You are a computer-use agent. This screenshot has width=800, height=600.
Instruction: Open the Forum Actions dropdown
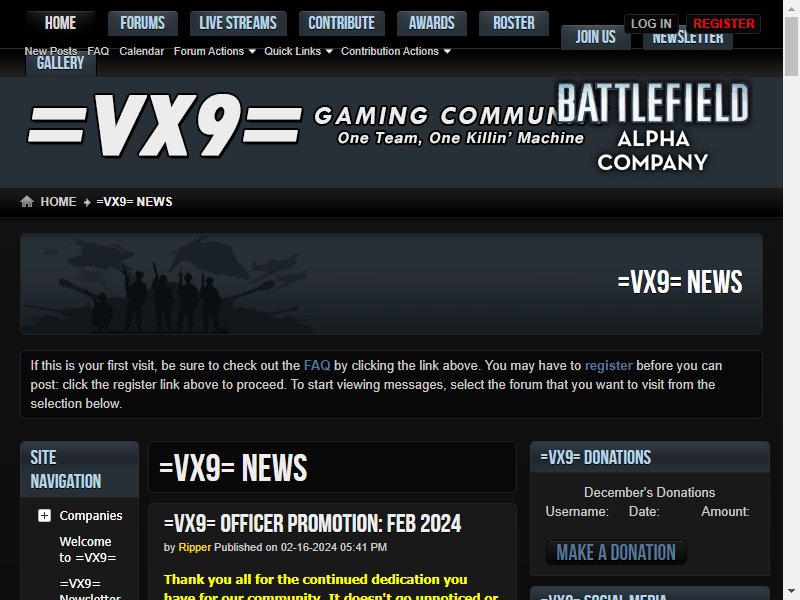coord(214,51)
